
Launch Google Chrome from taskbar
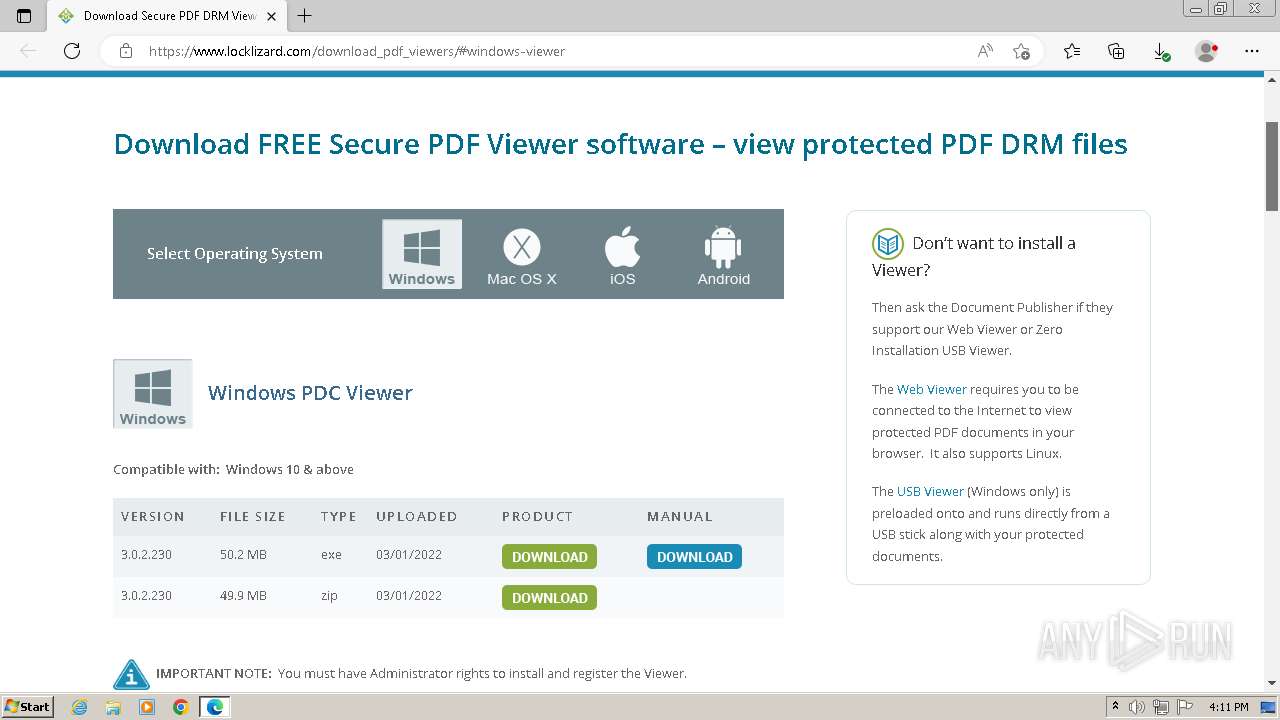click(180, 707)
